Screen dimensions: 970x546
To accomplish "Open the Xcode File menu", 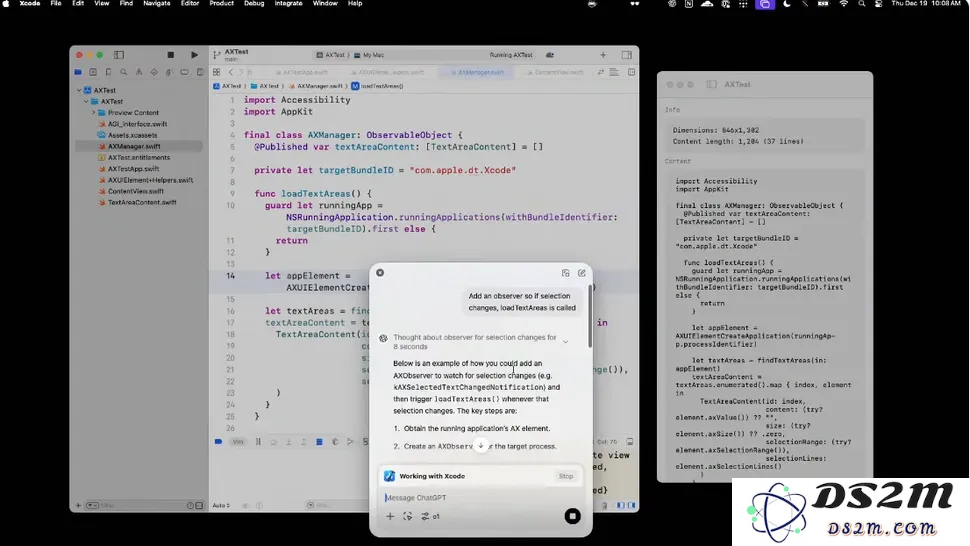I will 56,4.
